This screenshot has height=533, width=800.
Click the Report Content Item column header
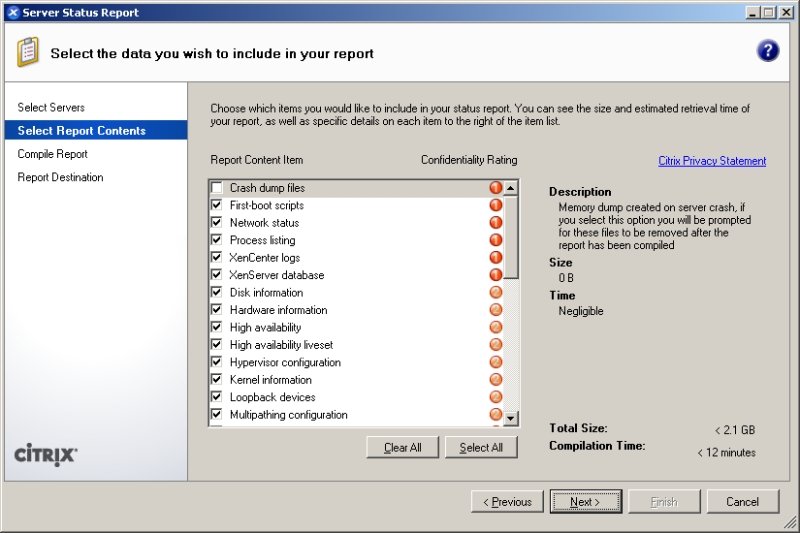pyautogui.click(x=257, y=160)
